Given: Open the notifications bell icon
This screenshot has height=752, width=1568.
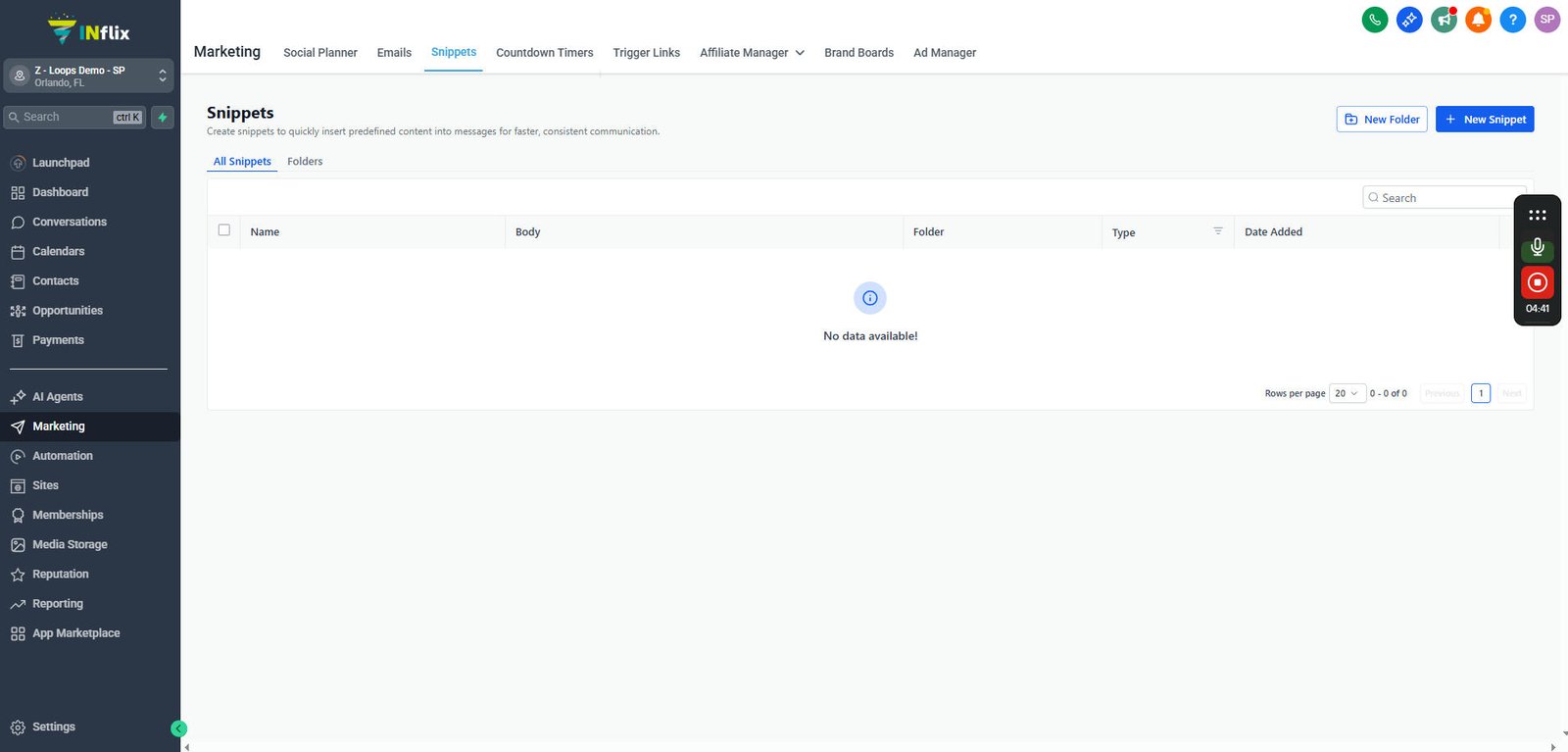Looking at the screenshot, I should click(x=1478, y=20).
